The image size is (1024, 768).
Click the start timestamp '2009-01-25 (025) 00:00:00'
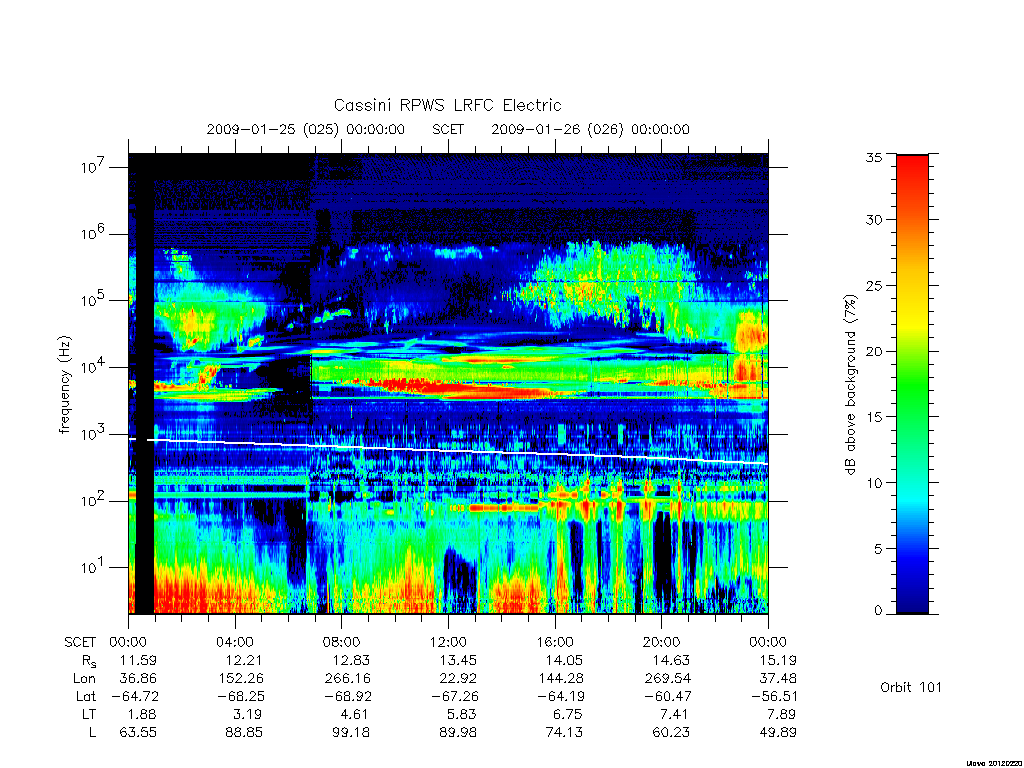(x=306, y=129)
